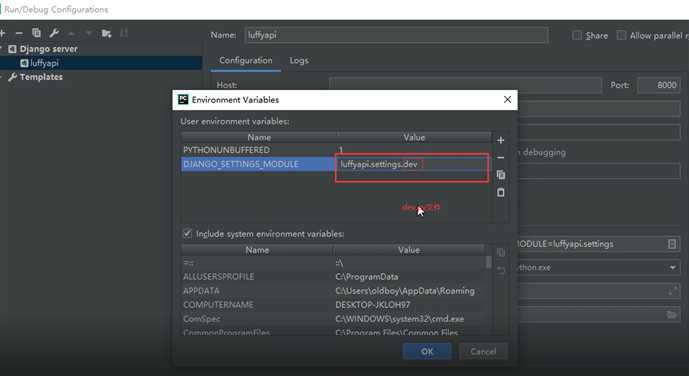Browse folder icon in background window field
Screen dimensions: 689x376
pos(671,315)
